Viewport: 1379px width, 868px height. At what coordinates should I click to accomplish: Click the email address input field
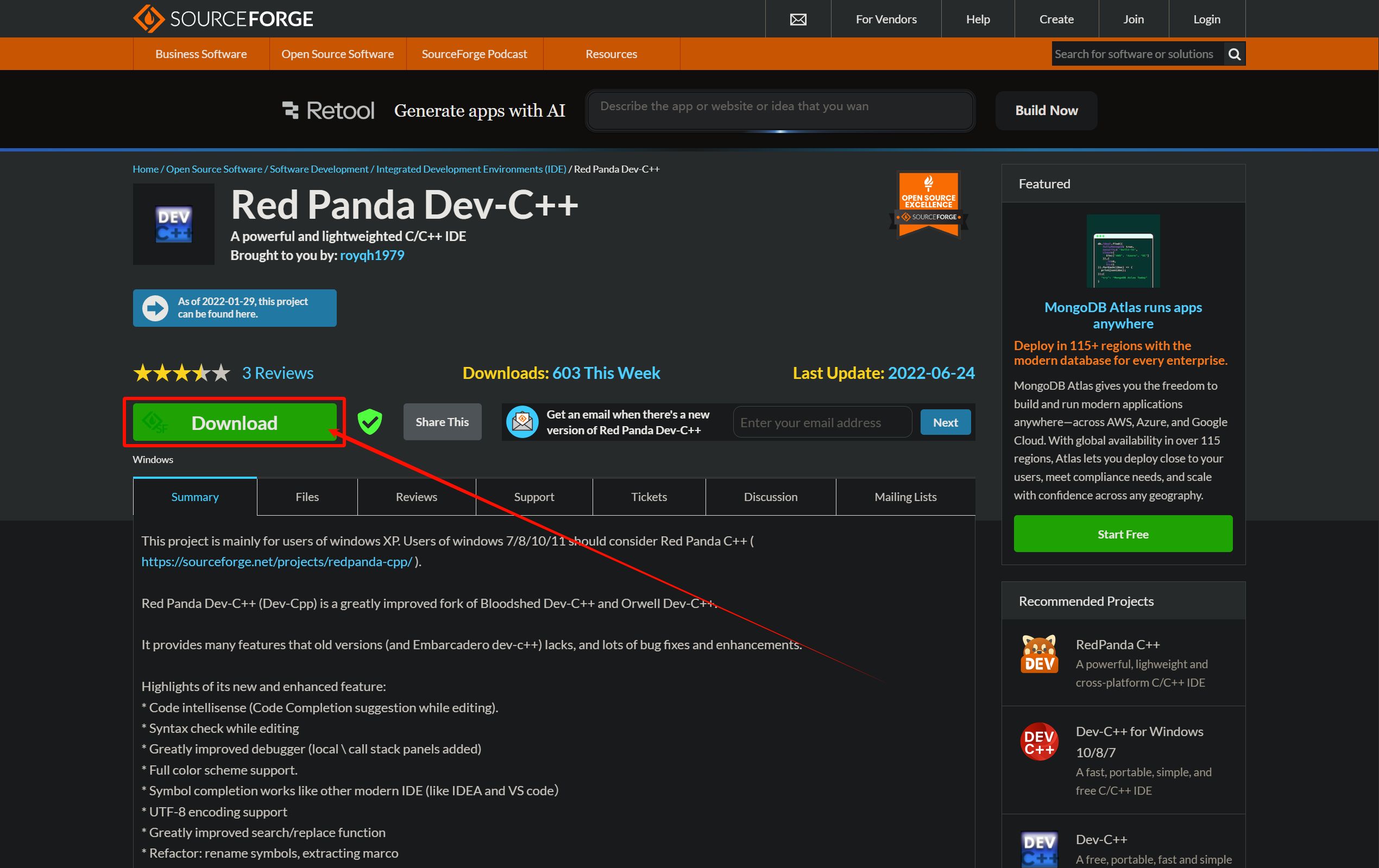click(x=822, y=422)
